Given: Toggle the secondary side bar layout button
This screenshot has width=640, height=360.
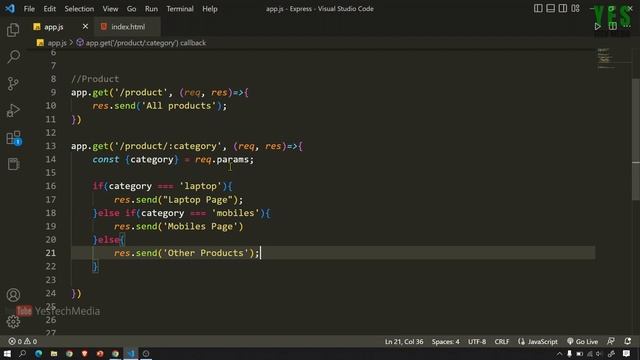Looking at the screenshot, I should (563, 8).
